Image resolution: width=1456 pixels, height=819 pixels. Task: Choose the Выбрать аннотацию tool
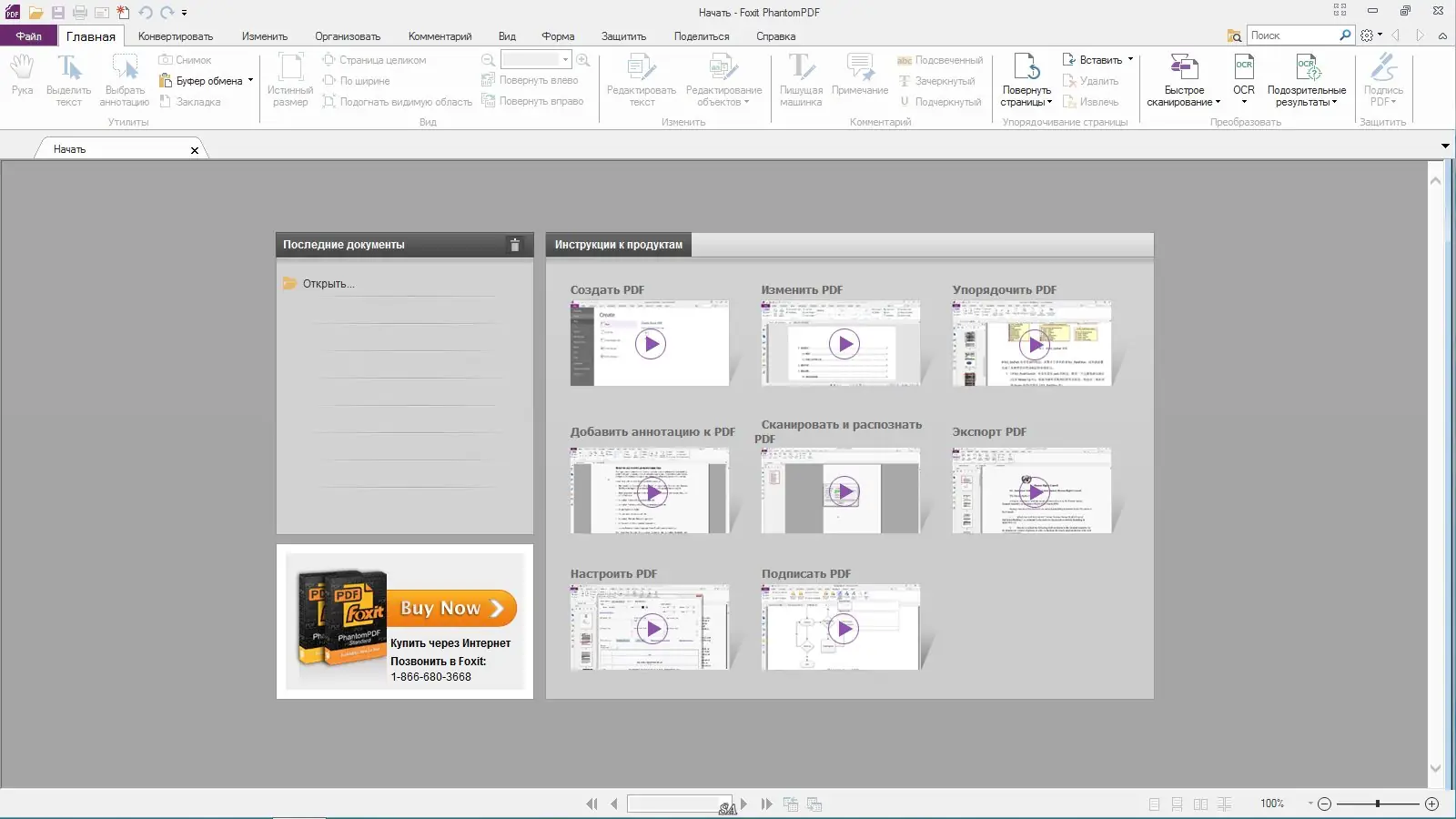(x=125, y=80)
